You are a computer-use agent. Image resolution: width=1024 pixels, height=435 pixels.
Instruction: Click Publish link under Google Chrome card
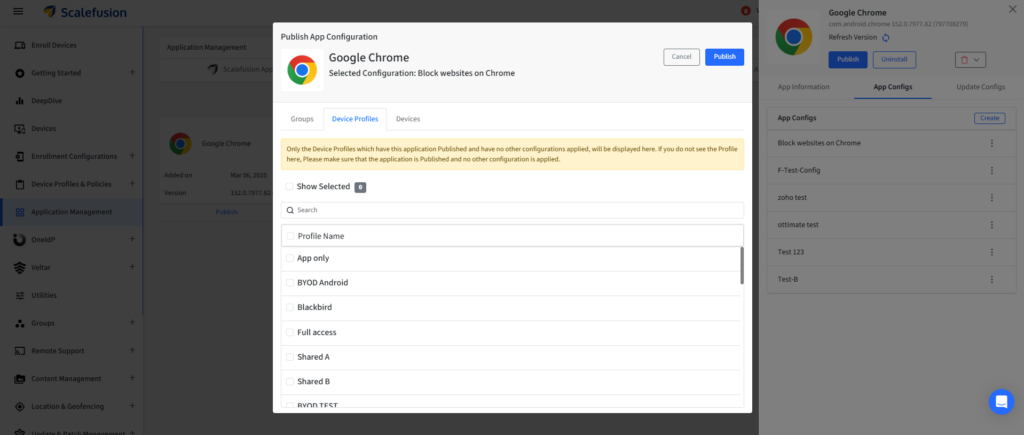[x=227, y=212]
